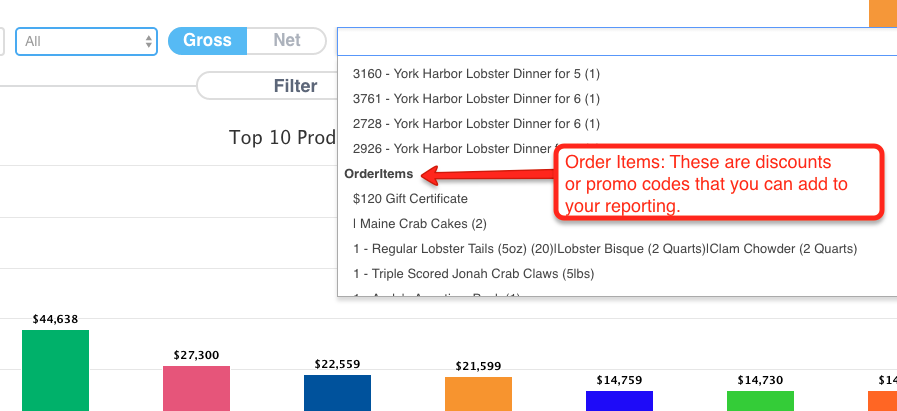
Task: Open the All dropdown selector
Action: click(x=86, y=41)
